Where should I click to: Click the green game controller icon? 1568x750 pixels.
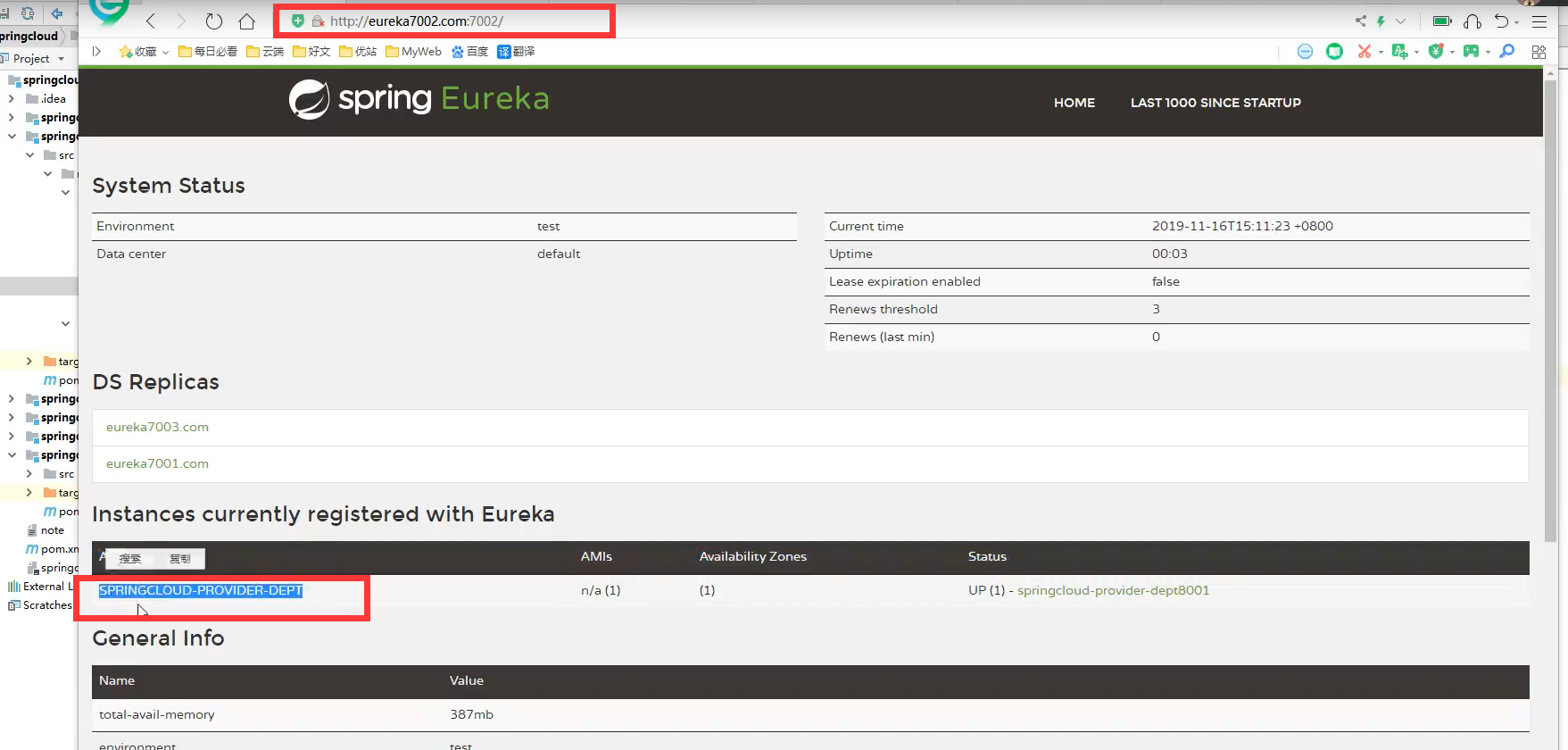(x=1471, y=51)
